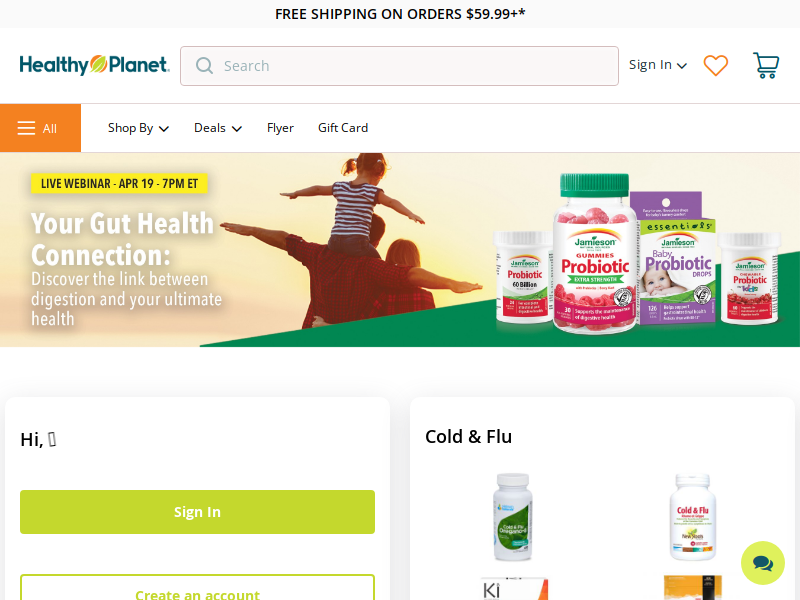Expand the Deals dropdown
800x600 pixels.
[x=218, y=128]
